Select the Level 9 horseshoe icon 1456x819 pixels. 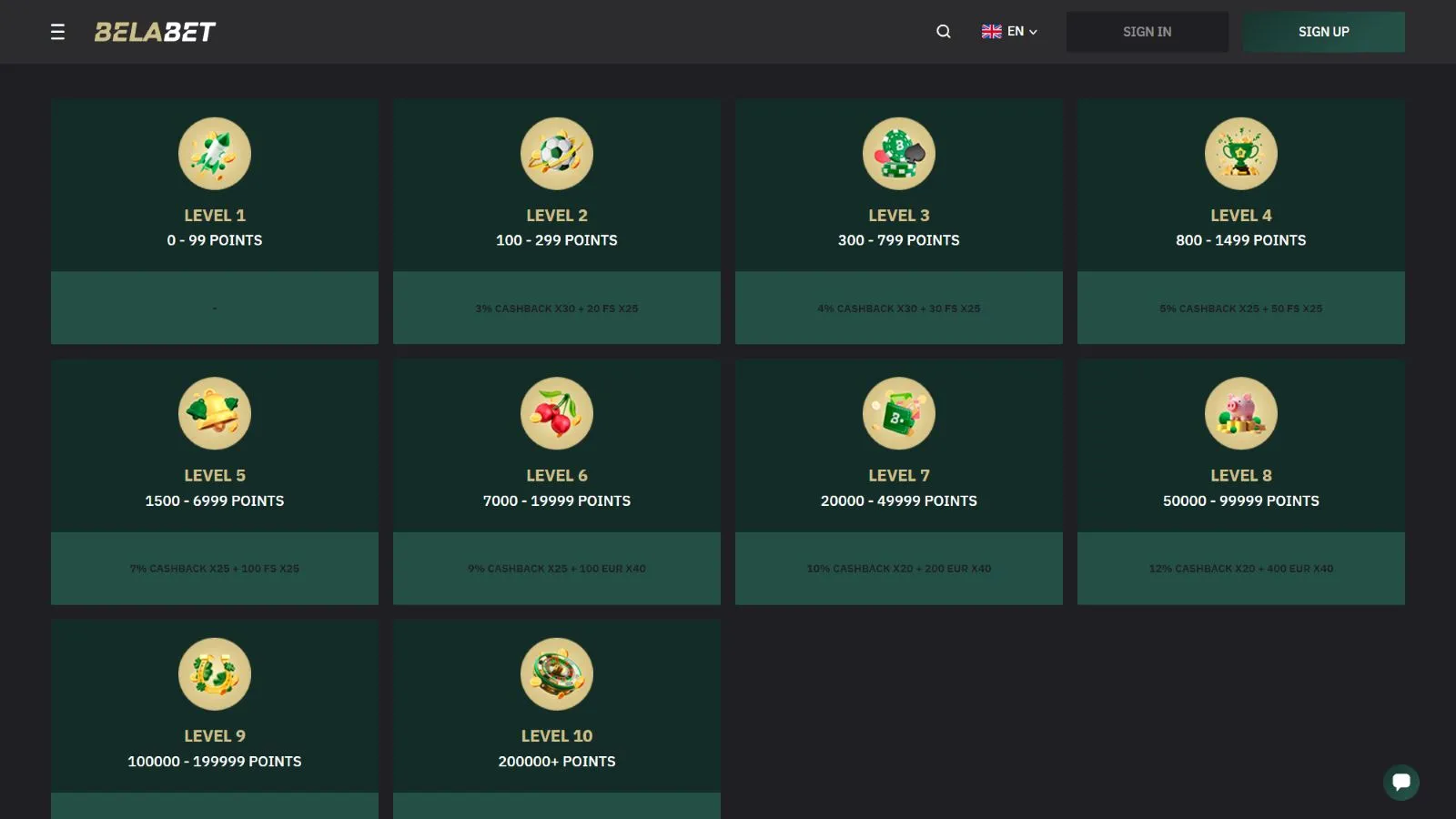pyautogui.click(x=215, y=674)
